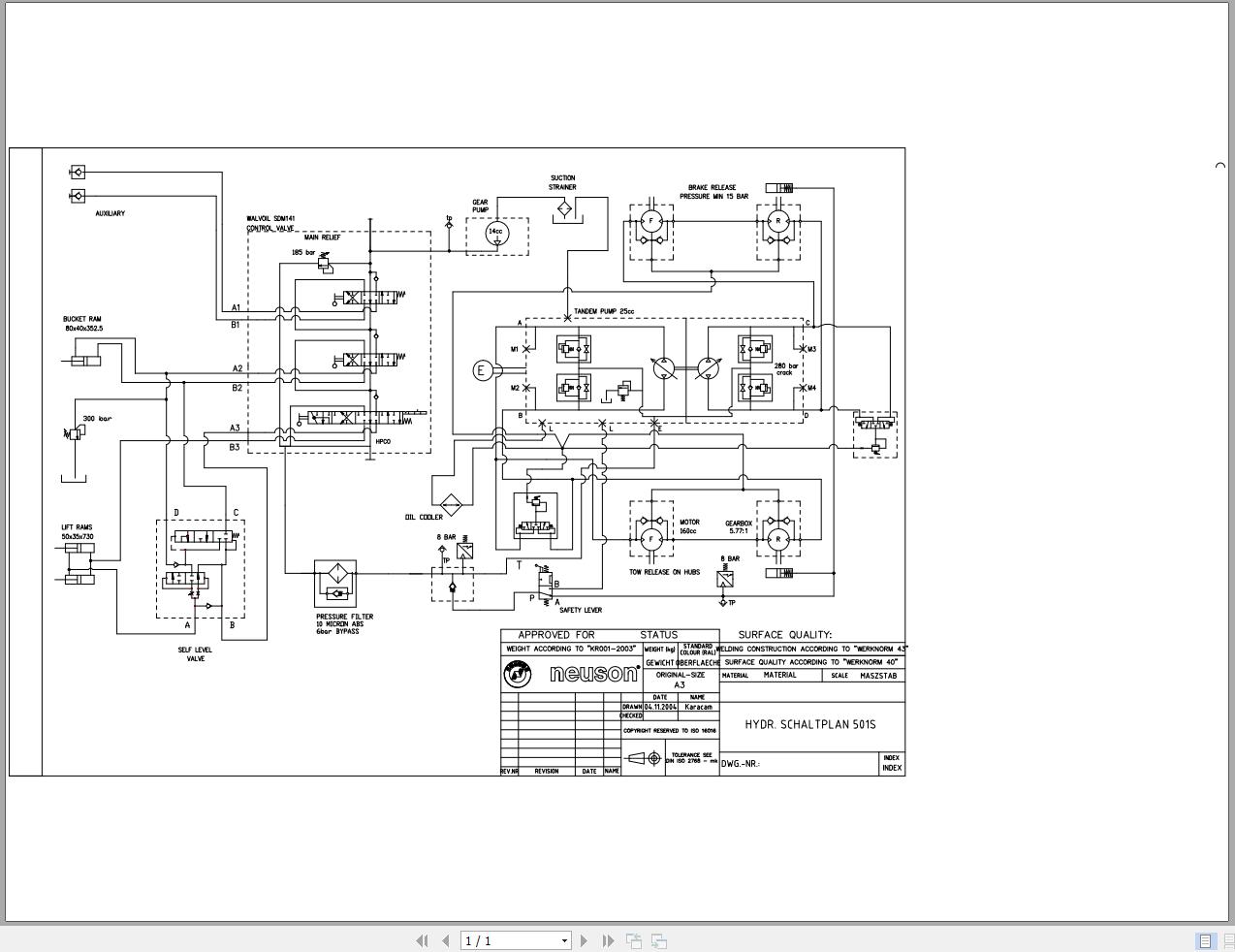This screenshot has height=952, width=1235.
Task: Click the SAFETY LEVER label
Action: tap(581, 610)
